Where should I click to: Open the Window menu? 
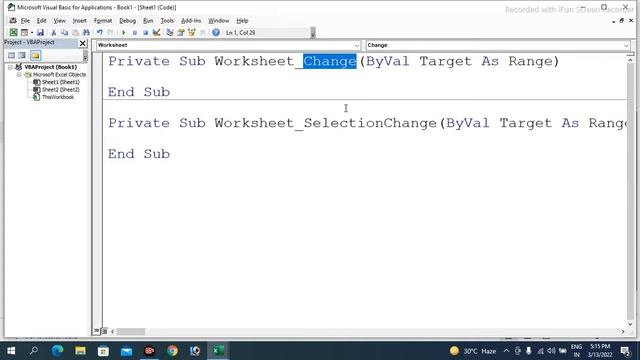point(219,20)
